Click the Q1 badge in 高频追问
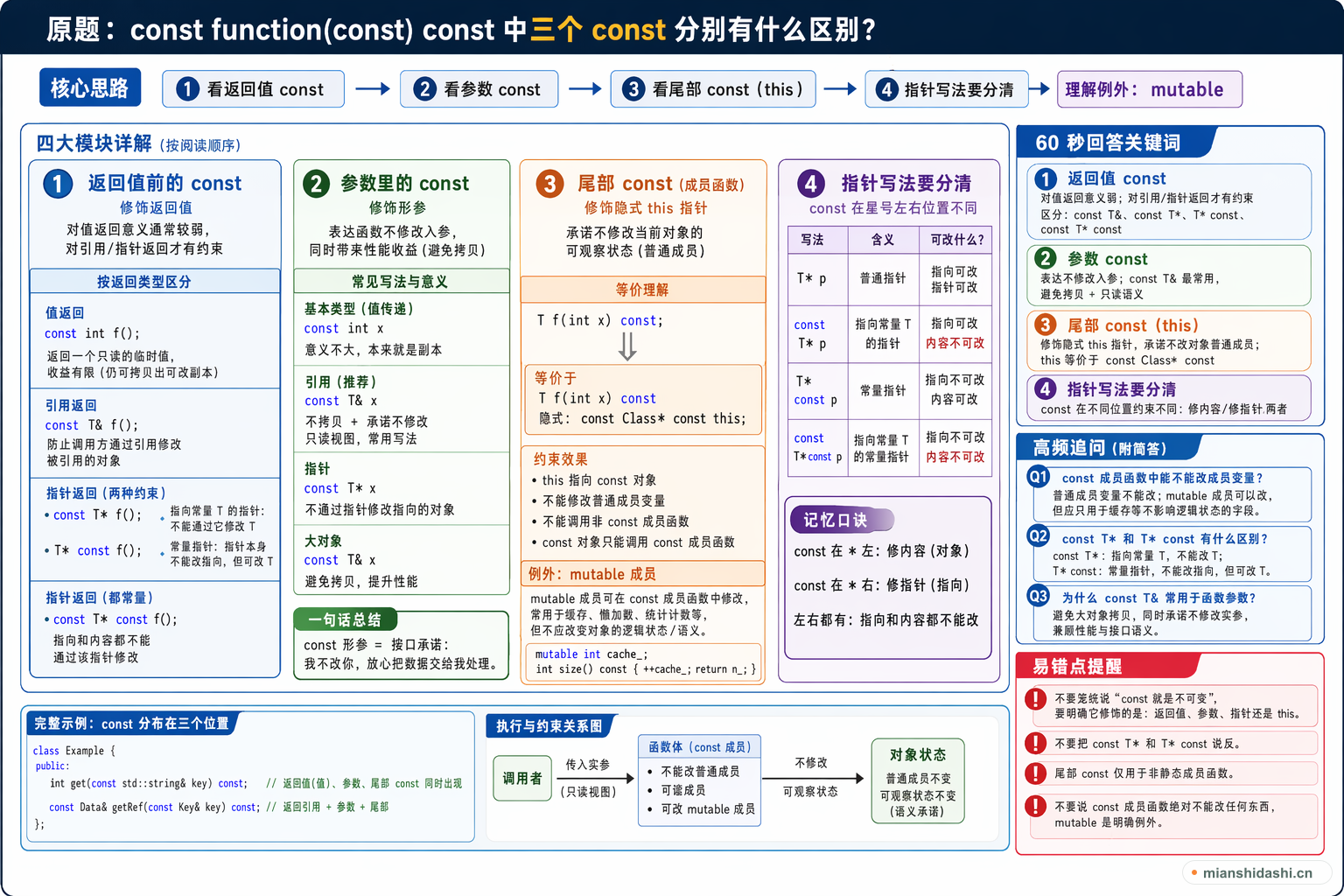Screen dimensions: 1344x896 (1039, 477)
